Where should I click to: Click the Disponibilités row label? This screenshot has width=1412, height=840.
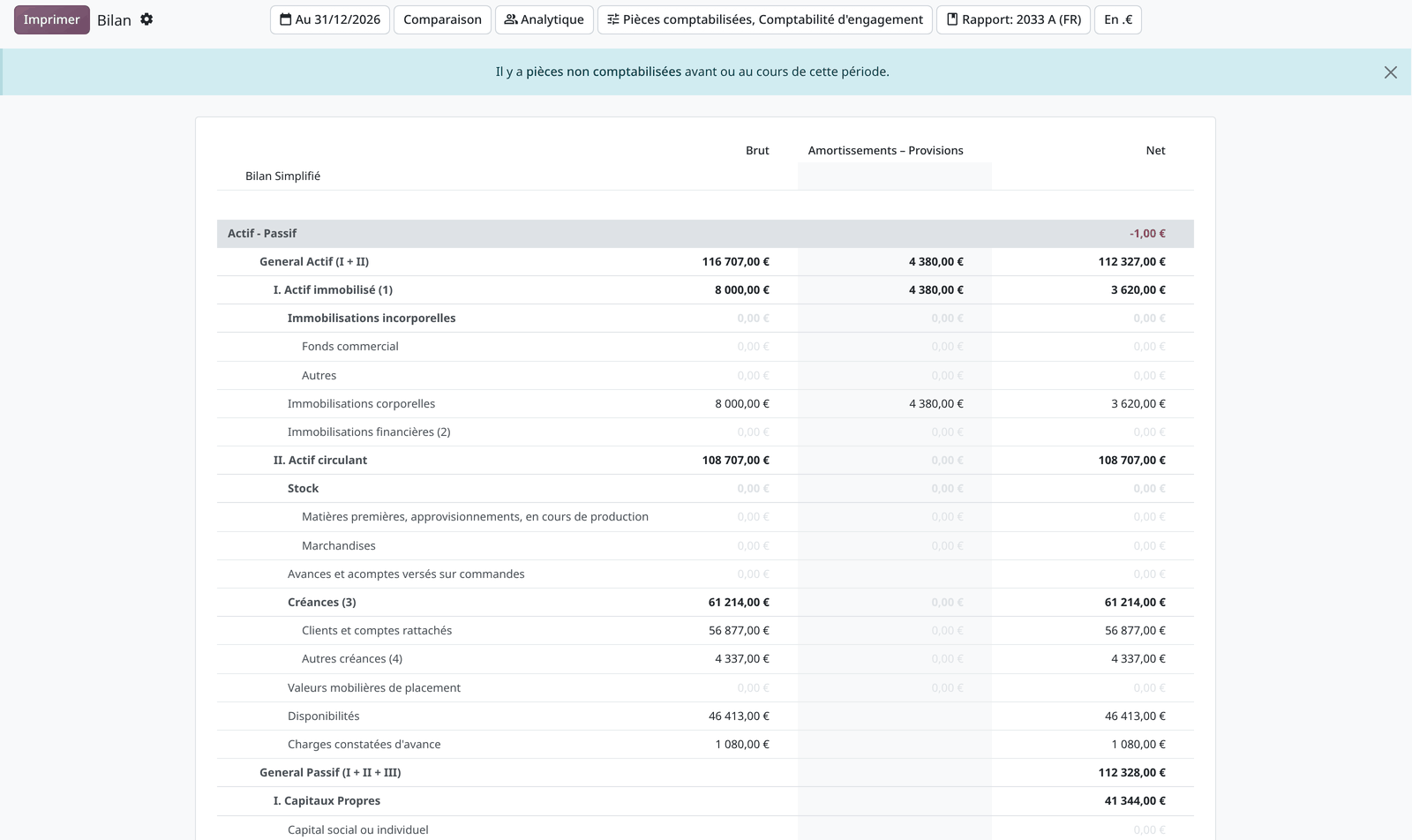coord(324,716)
